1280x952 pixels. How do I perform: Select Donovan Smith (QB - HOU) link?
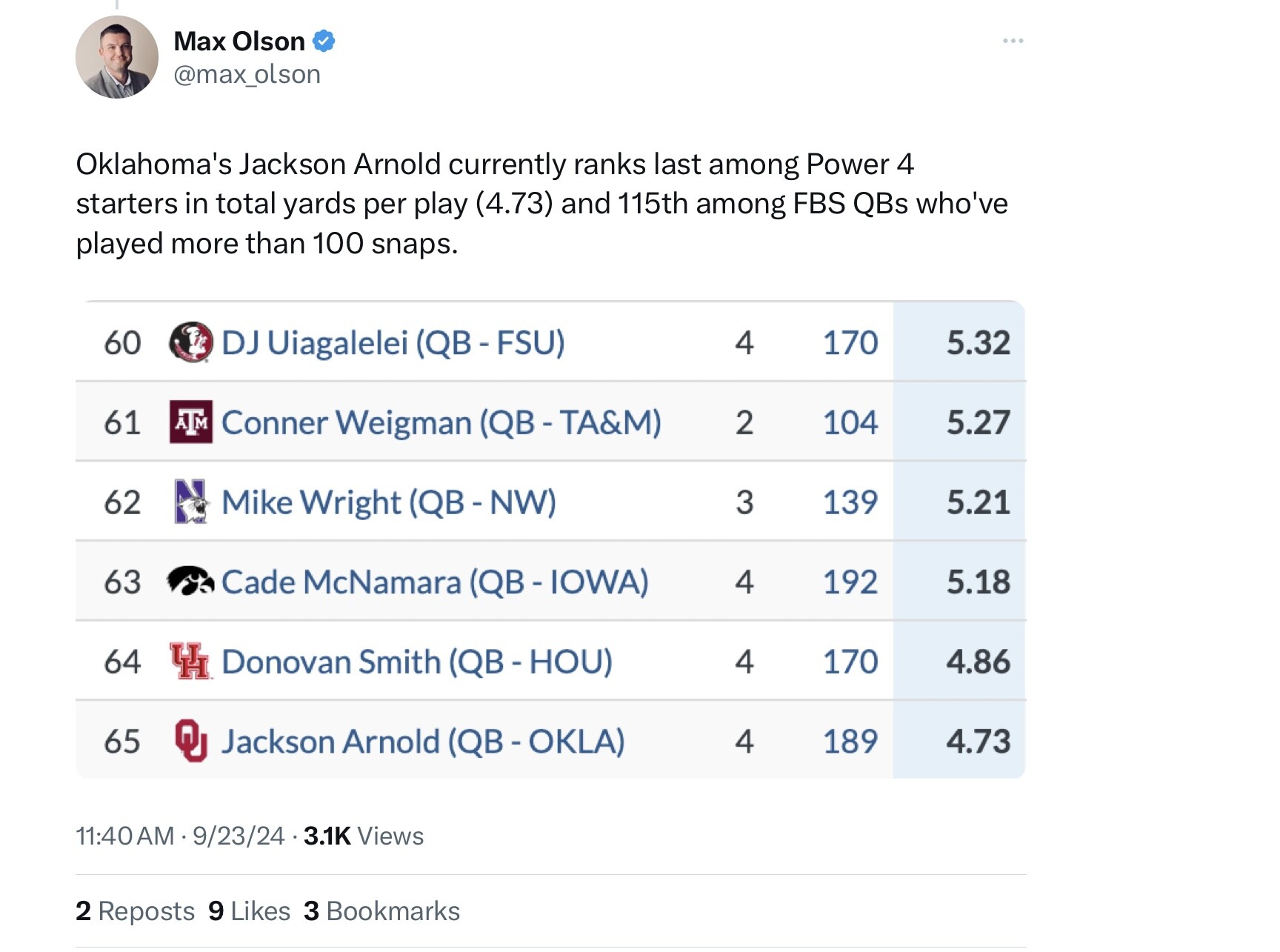(417, 662)
